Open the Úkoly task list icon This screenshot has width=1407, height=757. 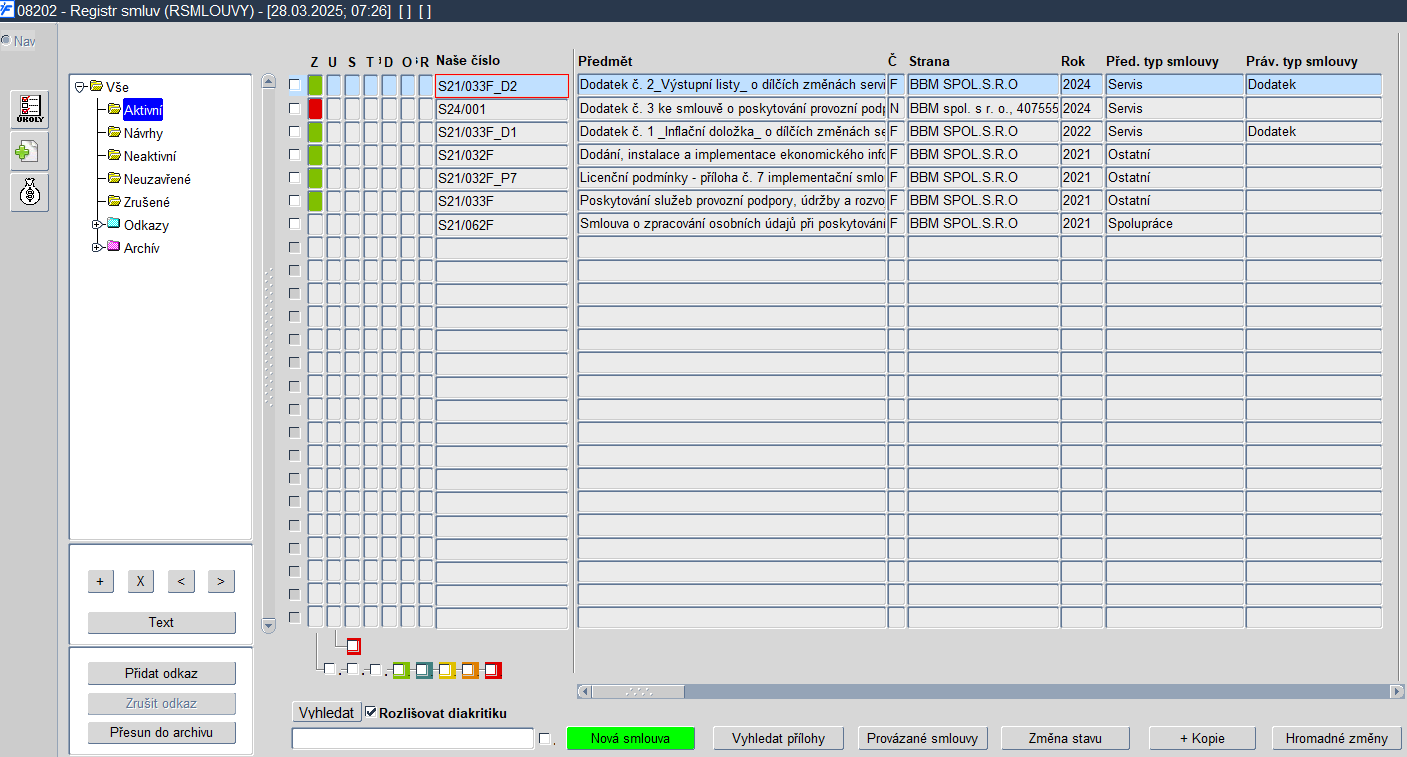30,109
